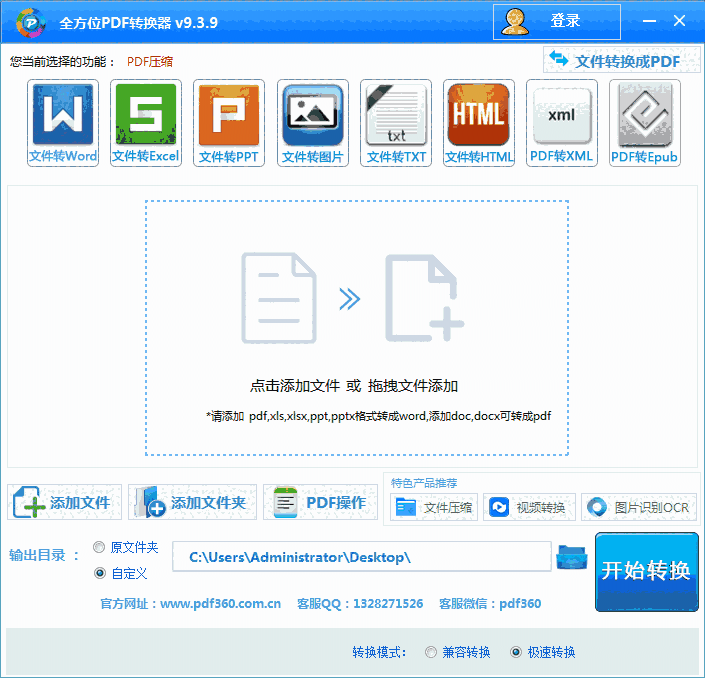
Task: Select the 文件转Word conversion icon
Action: 63,123
